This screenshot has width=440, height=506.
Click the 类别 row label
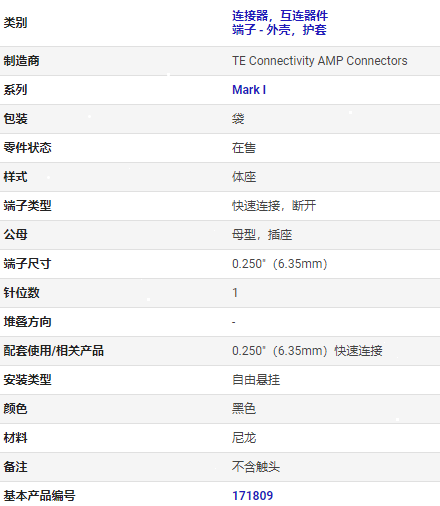click(x=15, y=23)
